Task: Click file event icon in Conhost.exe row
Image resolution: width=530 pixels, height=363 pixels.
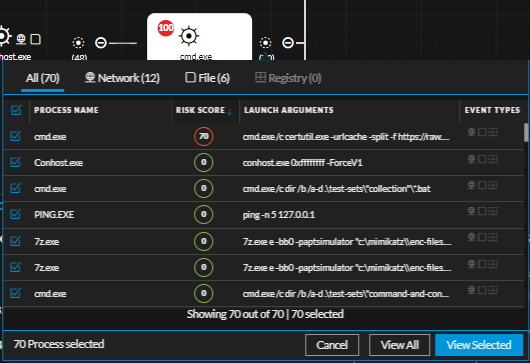Action: pyautogui.click(x=482, y=159)
